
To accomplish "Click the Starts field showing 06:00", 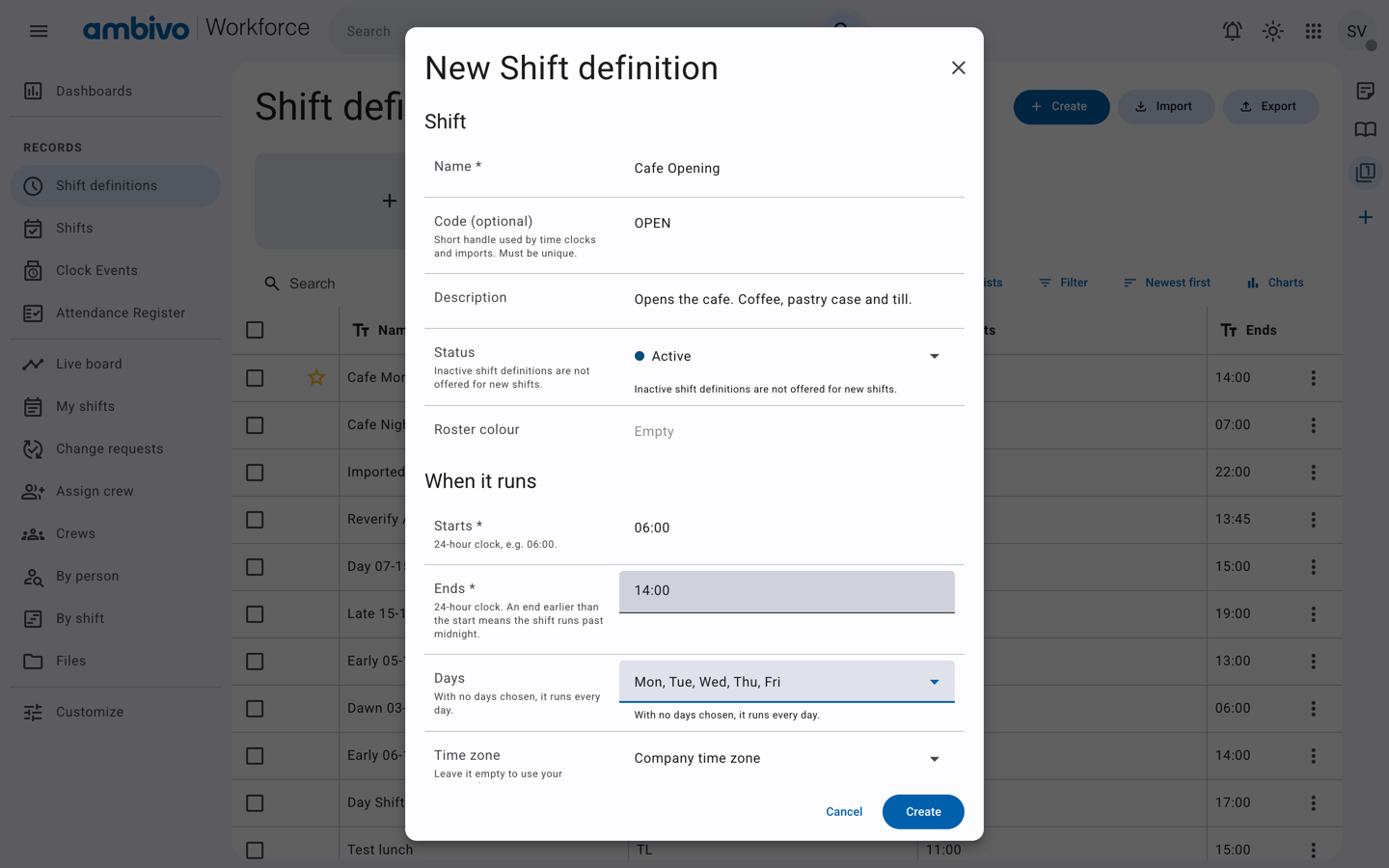I will (x=787, y=528).
